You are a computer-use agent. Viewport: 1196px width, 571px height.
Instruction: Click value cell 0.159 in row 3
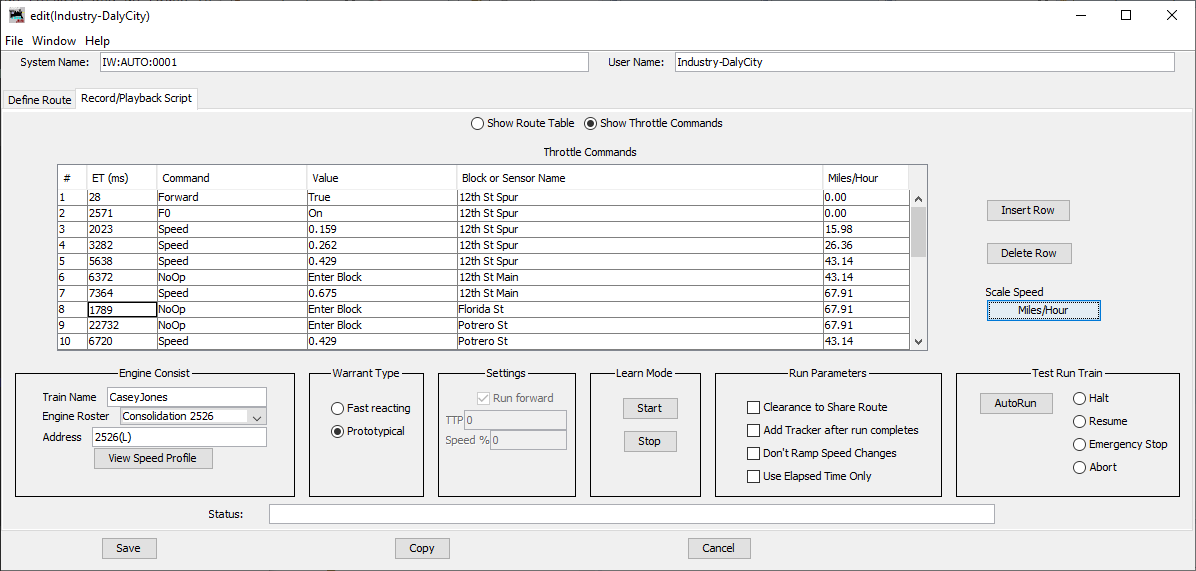pos(381,229)
